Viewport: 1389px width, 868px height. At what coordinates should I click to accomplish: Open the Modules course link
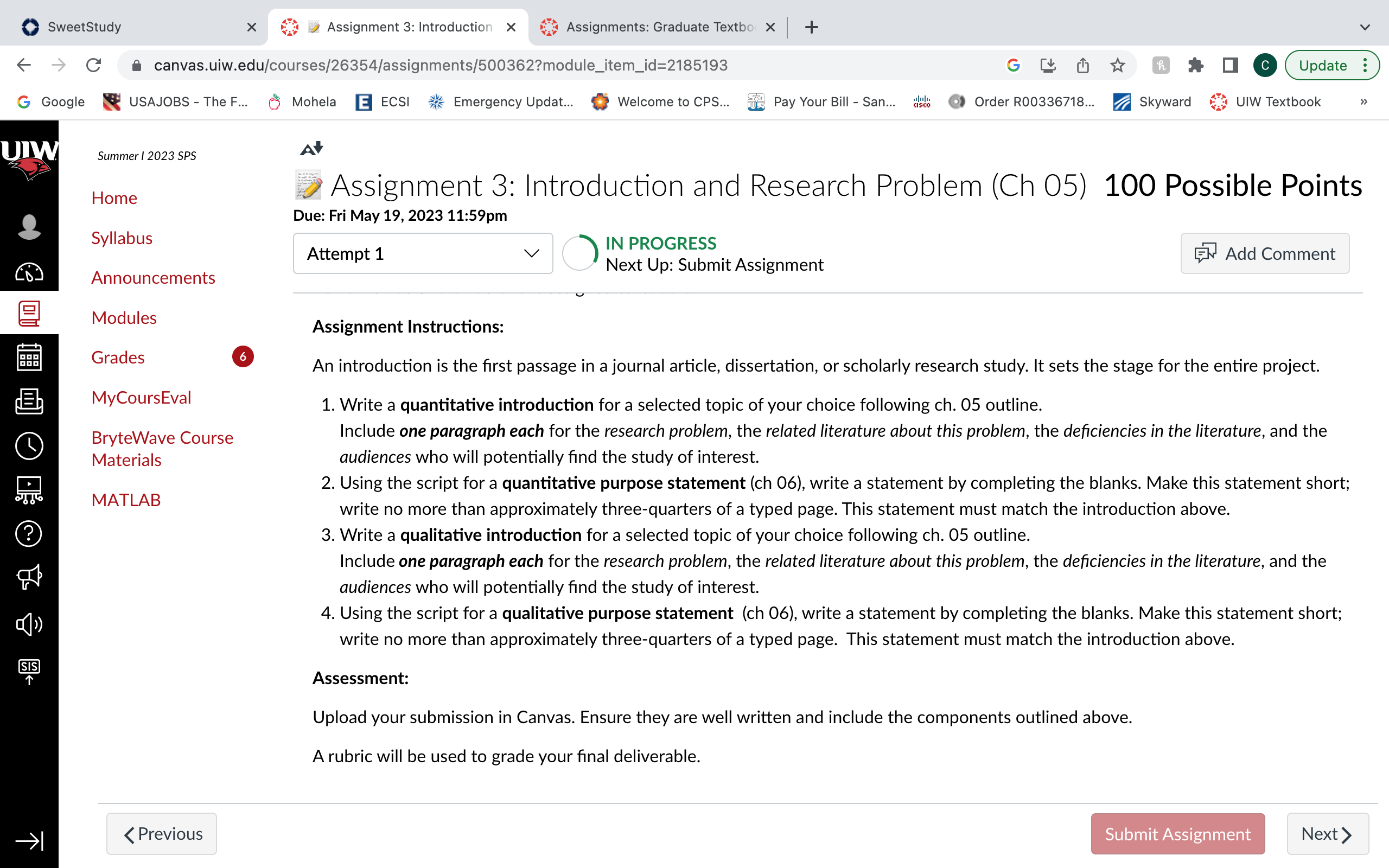tap(124, 317)
